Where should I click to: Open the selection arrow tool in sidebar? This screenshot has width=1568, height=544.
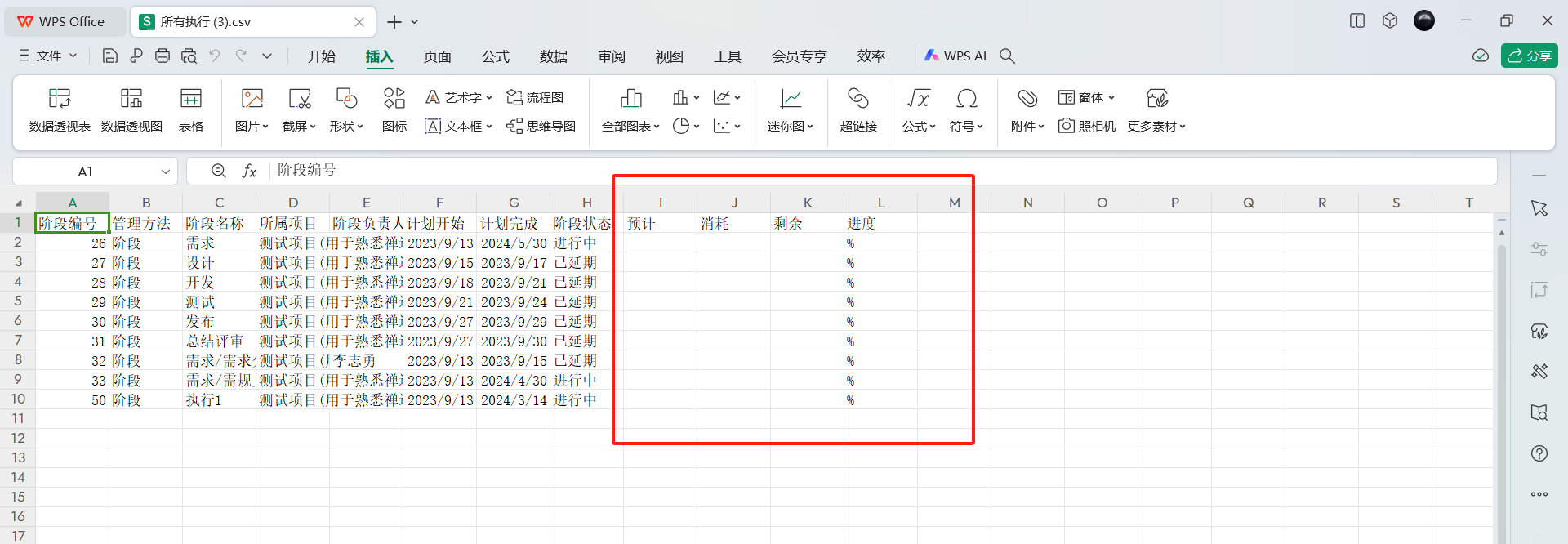click(x=1539, y=208)
